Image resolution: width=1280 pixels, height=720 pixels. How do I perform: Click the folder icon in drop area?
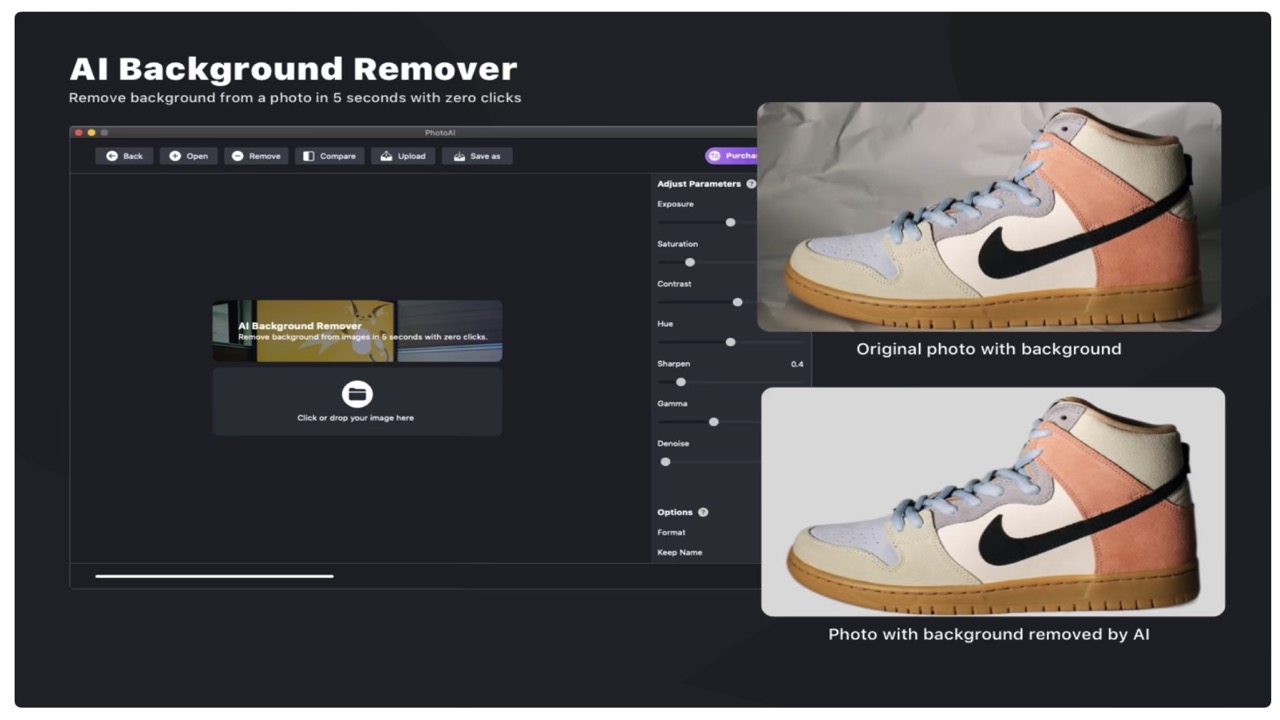(x=357, y=394)
